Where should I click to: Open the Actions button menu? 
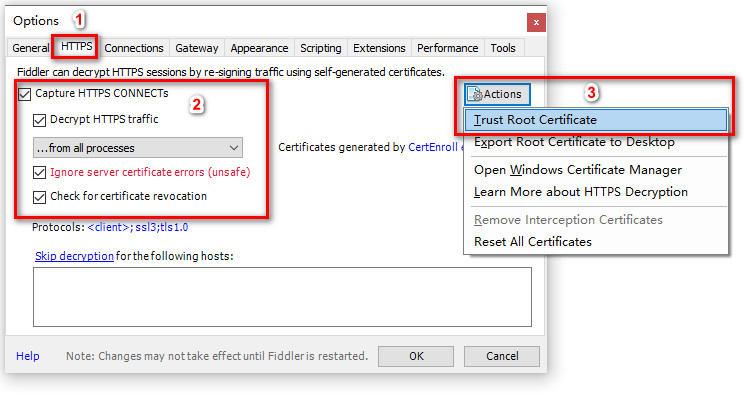click(497, 94)
